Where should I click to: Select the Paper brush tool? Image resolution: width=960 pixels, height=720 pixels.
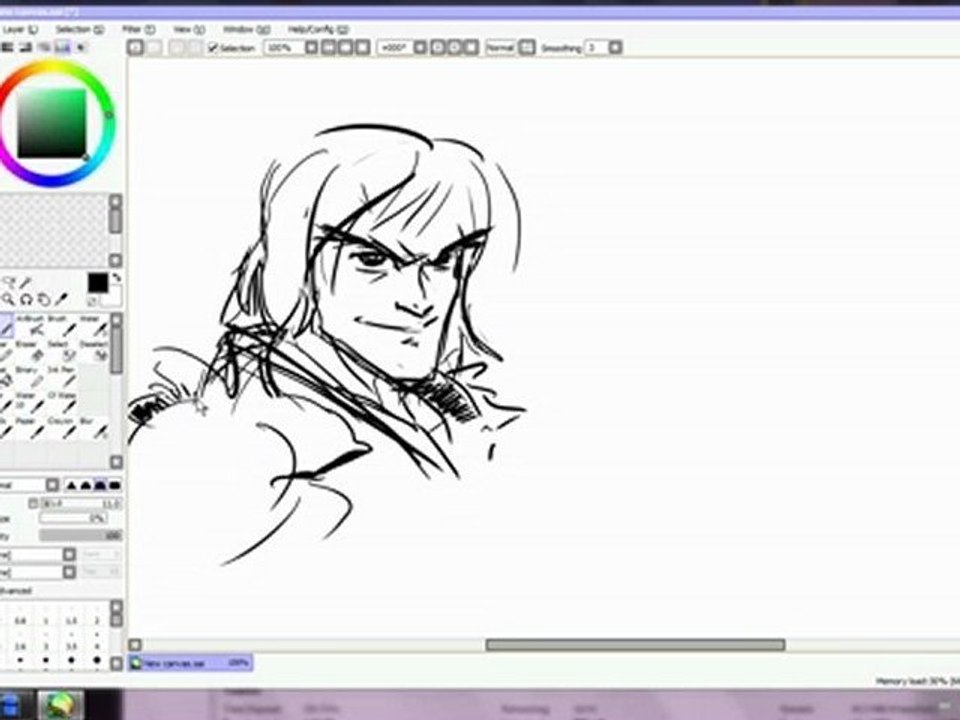pyautogui.click(x=31, y=429)
